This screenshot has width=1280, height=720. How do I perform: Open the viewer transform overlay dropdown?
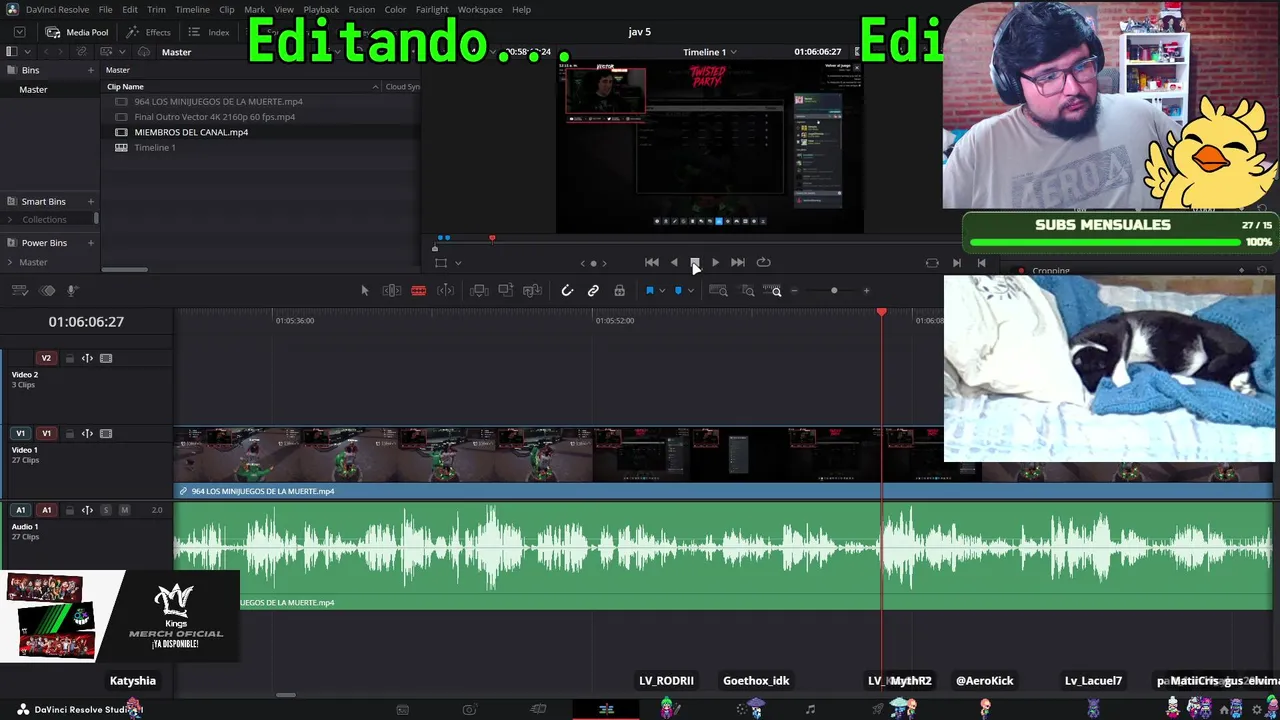pos(458,263)
